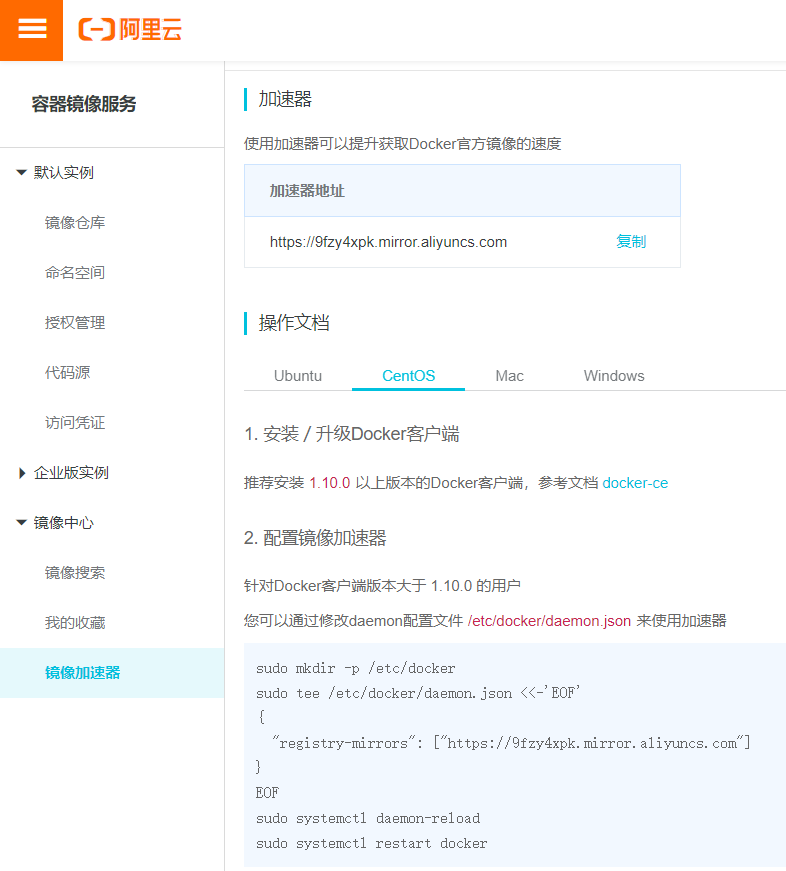The height and width of the screenshot is (871, 786).
Task: Click the 容器镜像服务 sidebar title
Action: [84, 104]
